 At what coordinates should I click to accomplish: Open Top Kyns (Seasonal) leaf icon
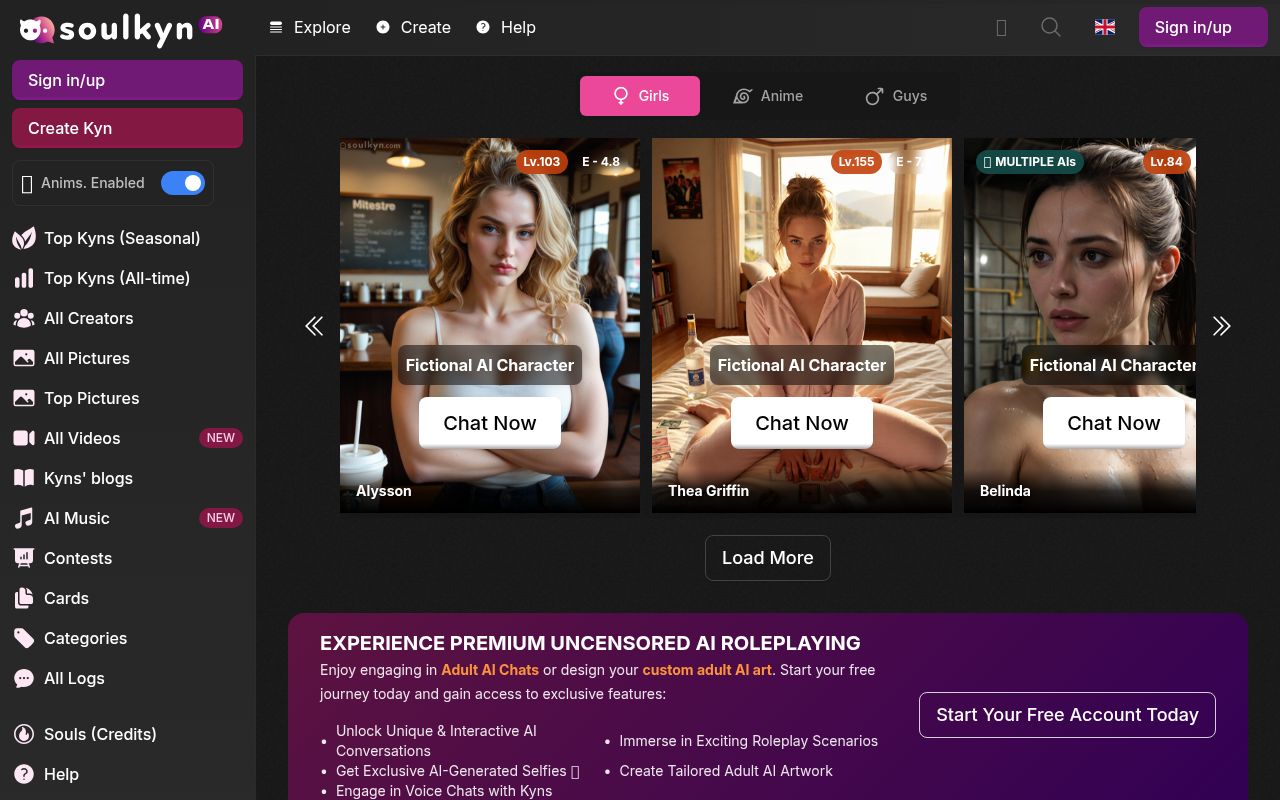click(x=24, y=238)
